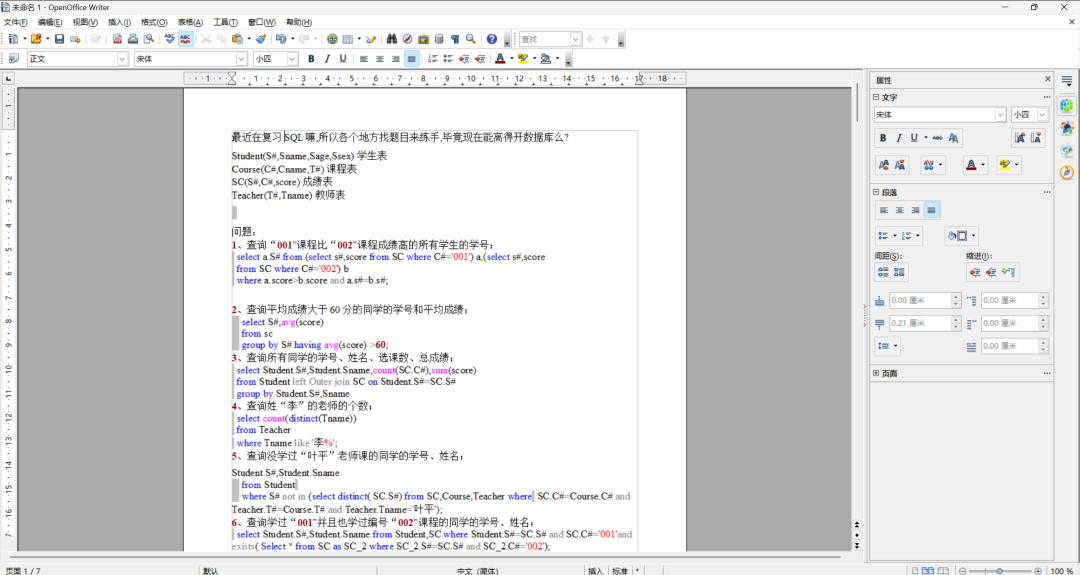Open the sidebar font size dropdown
1080x575 pixels.
[x=1043, y=114]
